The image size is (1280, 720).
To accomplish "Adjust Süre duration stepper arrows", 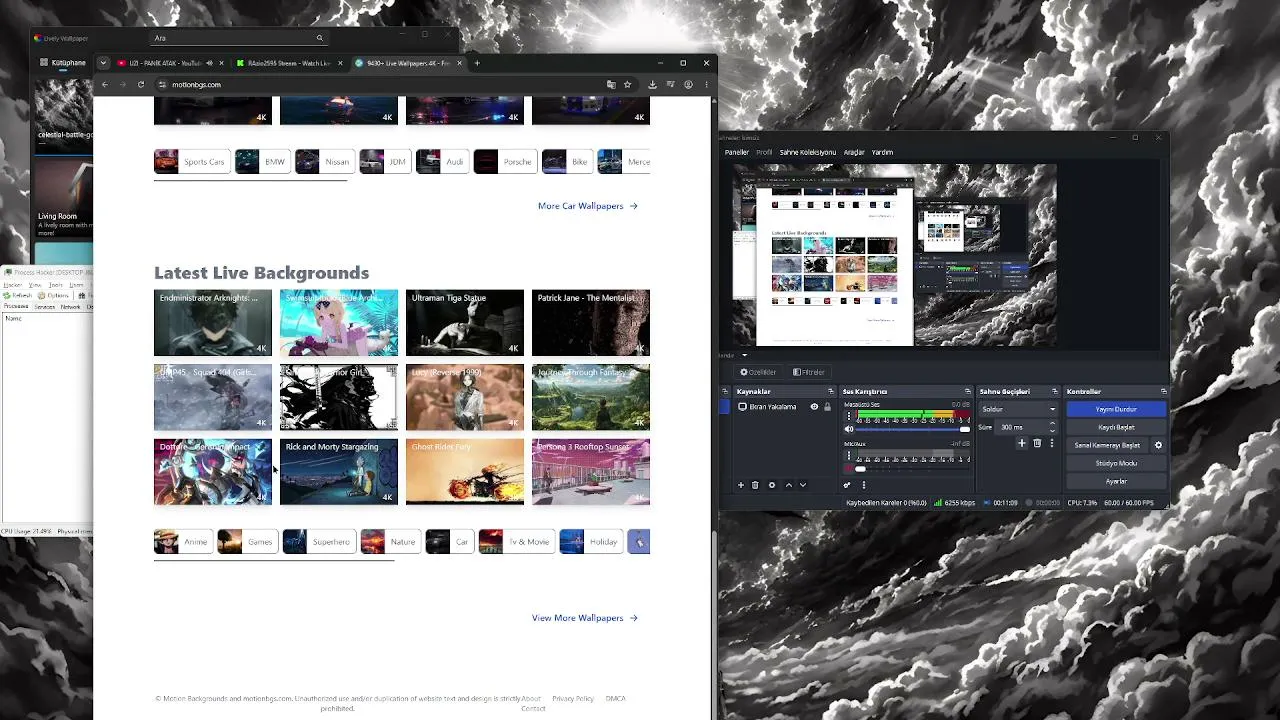I will 1052,427.
